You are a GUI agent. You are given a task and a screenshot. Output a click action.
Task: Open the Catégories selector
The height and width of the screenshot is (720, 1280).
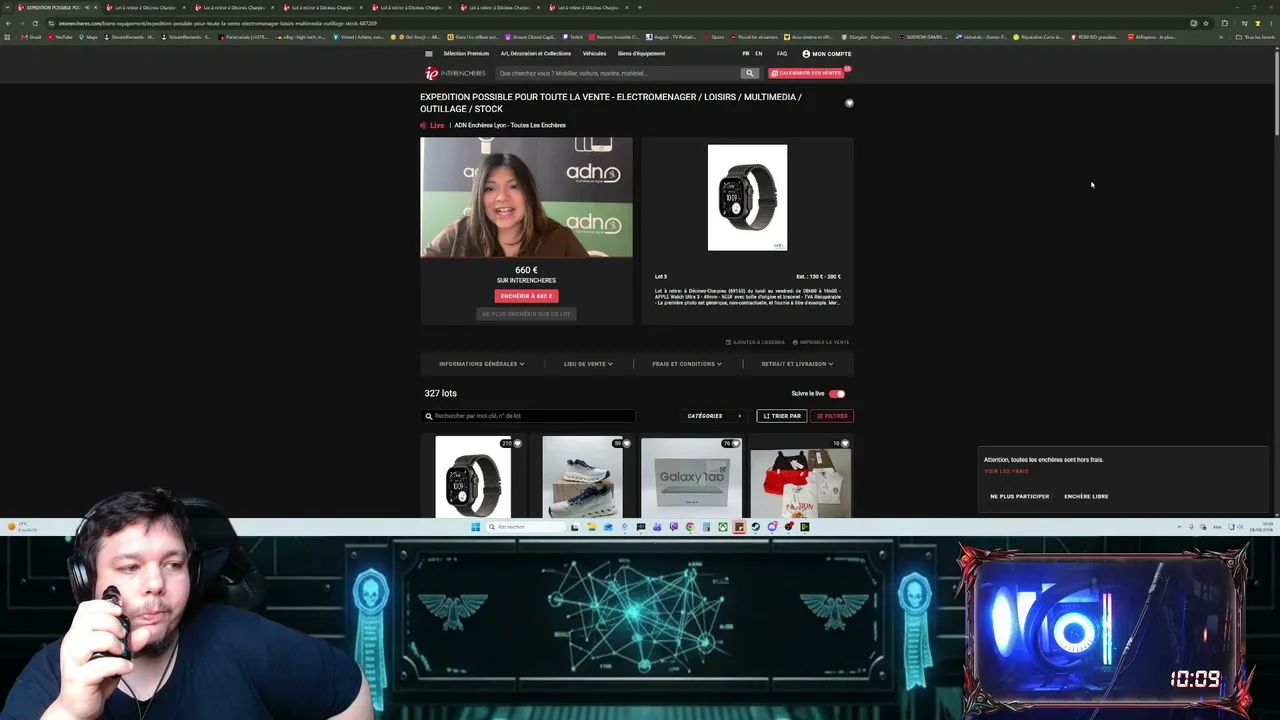[715, 416]
